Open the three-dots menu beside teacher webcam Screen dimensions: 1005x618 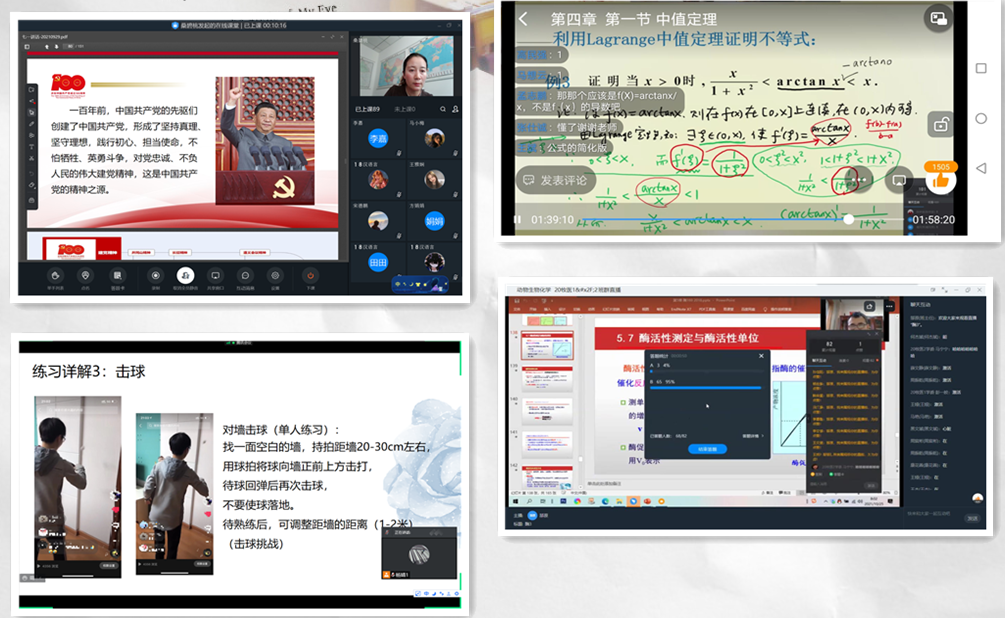coord(889,306)
